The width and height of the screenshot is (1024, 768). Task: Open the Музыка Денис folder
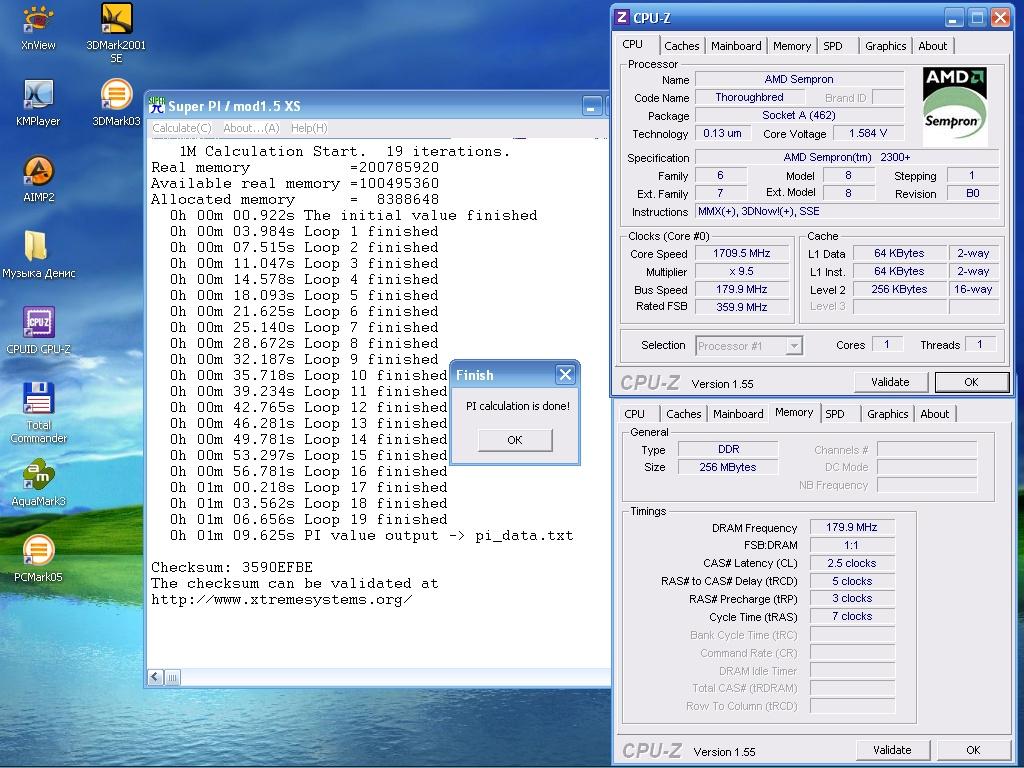click(x=38, y=255)
